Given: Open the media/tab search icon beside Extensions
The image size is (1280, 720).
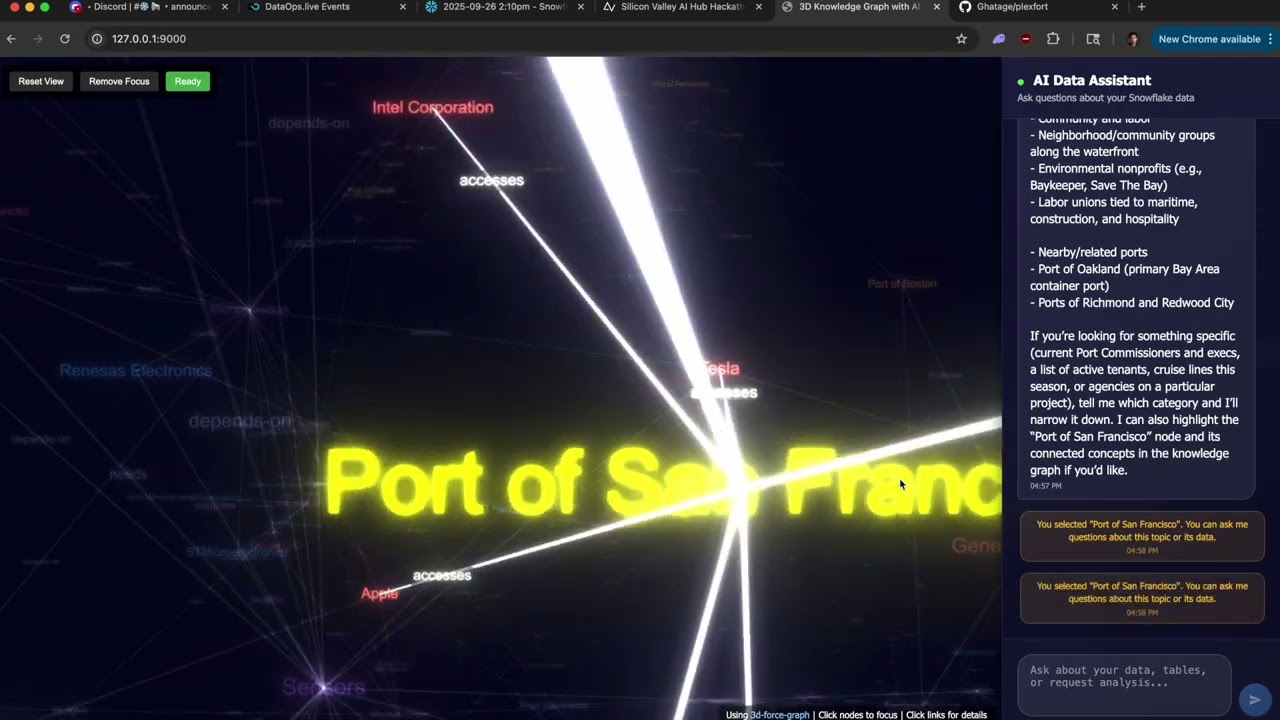Looking at the screenshot, I should (1093, 39).
